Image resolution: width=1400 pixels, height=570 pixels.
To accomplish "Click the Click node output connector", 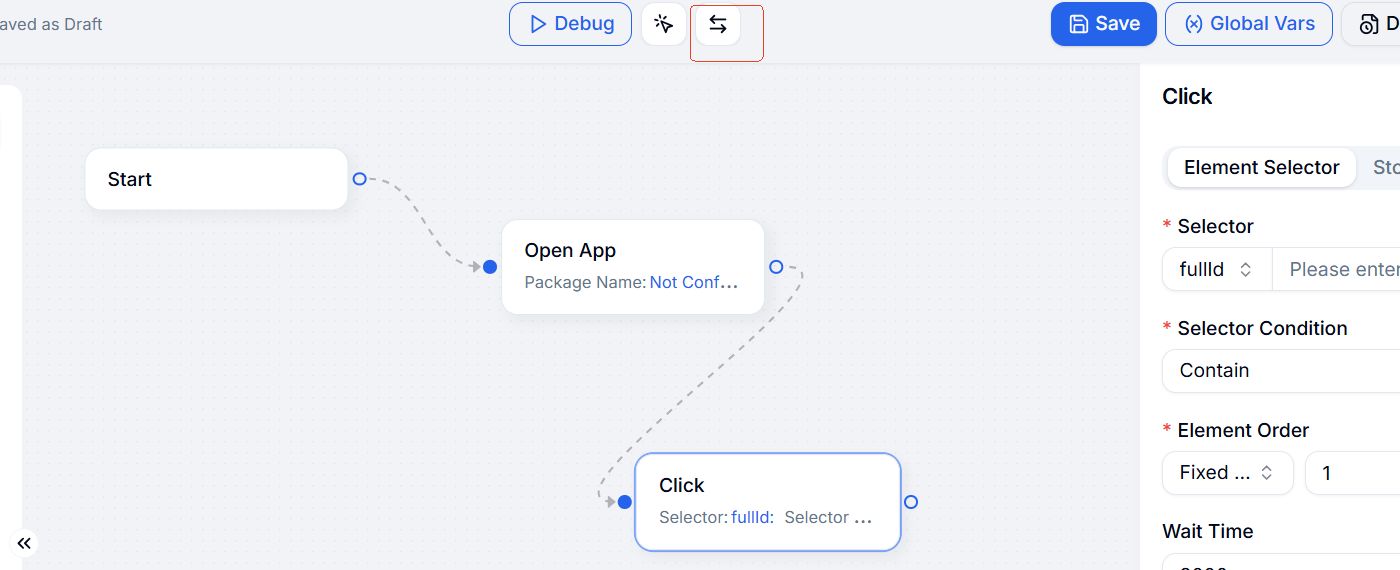I will pyautogui.click(x=911, y=502).
